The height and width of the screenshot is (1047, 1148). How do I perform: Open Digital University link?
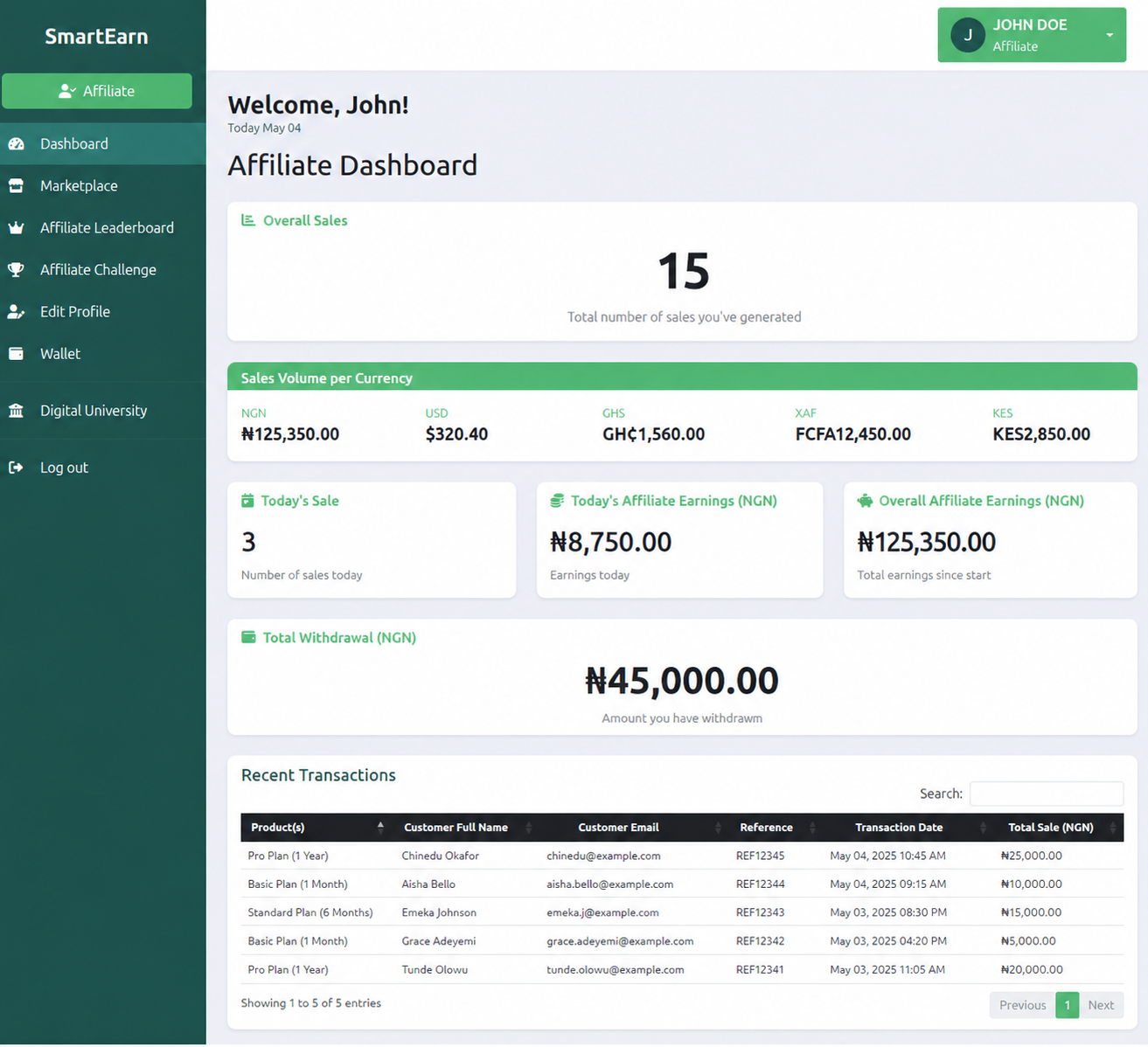click(x=103, y=411)
